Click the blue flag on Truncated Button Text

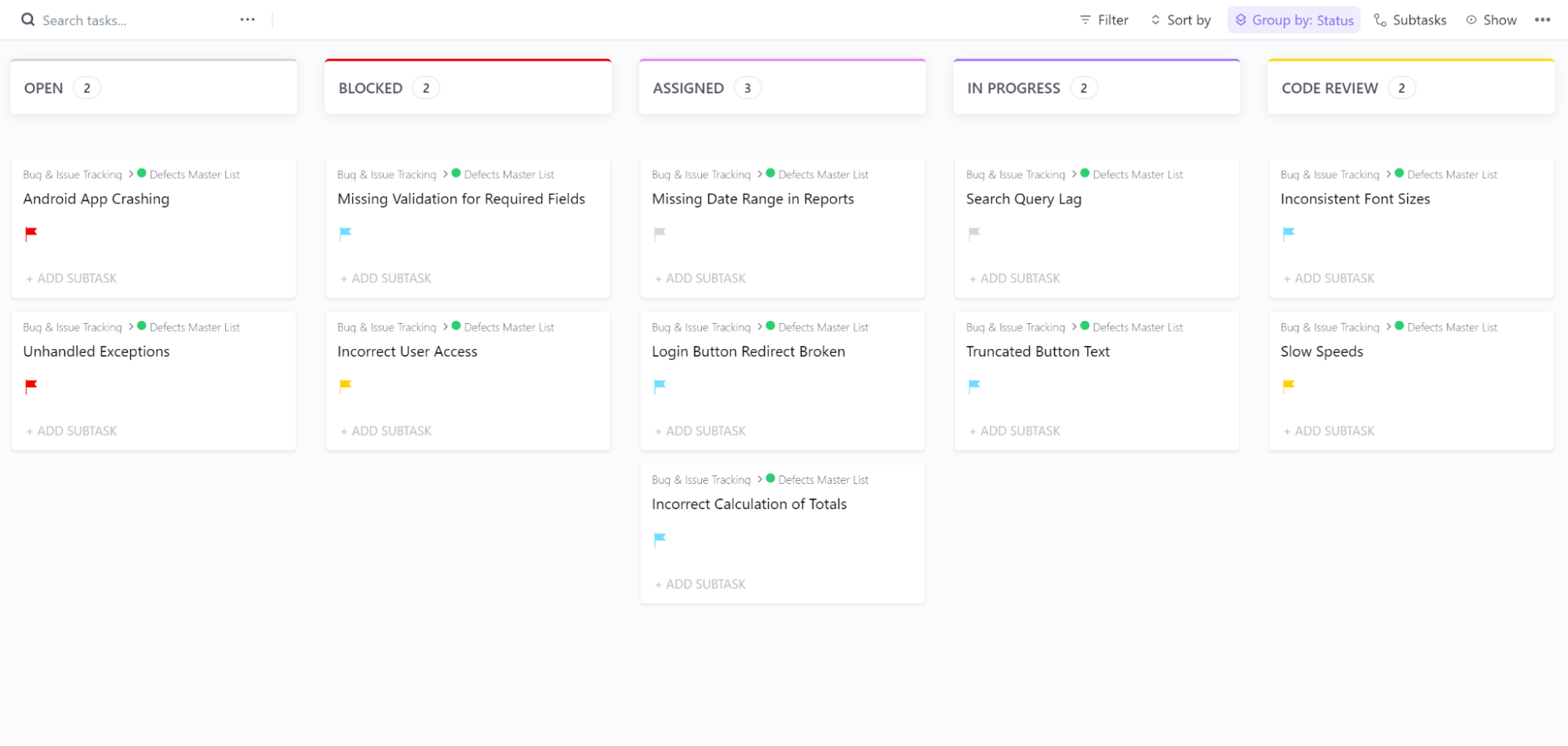(974, 385)
